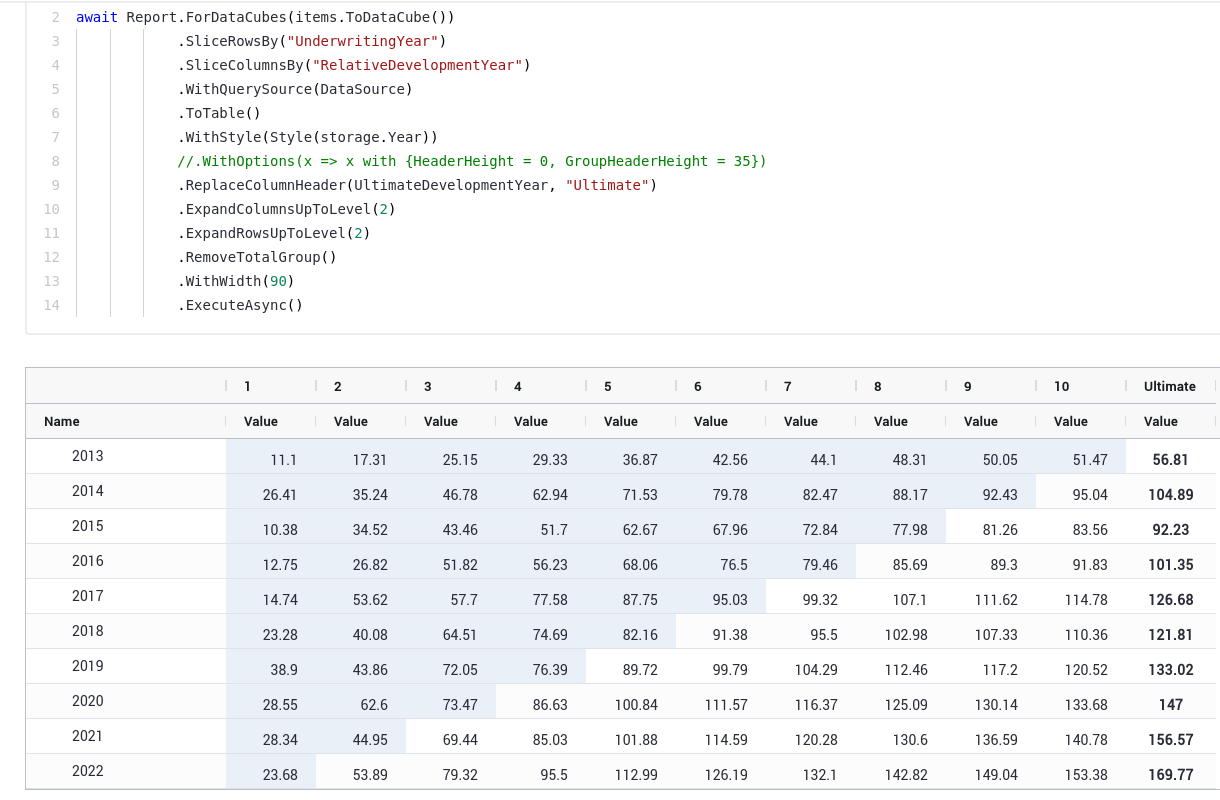Viewport: 1220px width, 800px height.
Task: Select the 2020 row label
Action: pyautogui.click(x=88, y=701)
